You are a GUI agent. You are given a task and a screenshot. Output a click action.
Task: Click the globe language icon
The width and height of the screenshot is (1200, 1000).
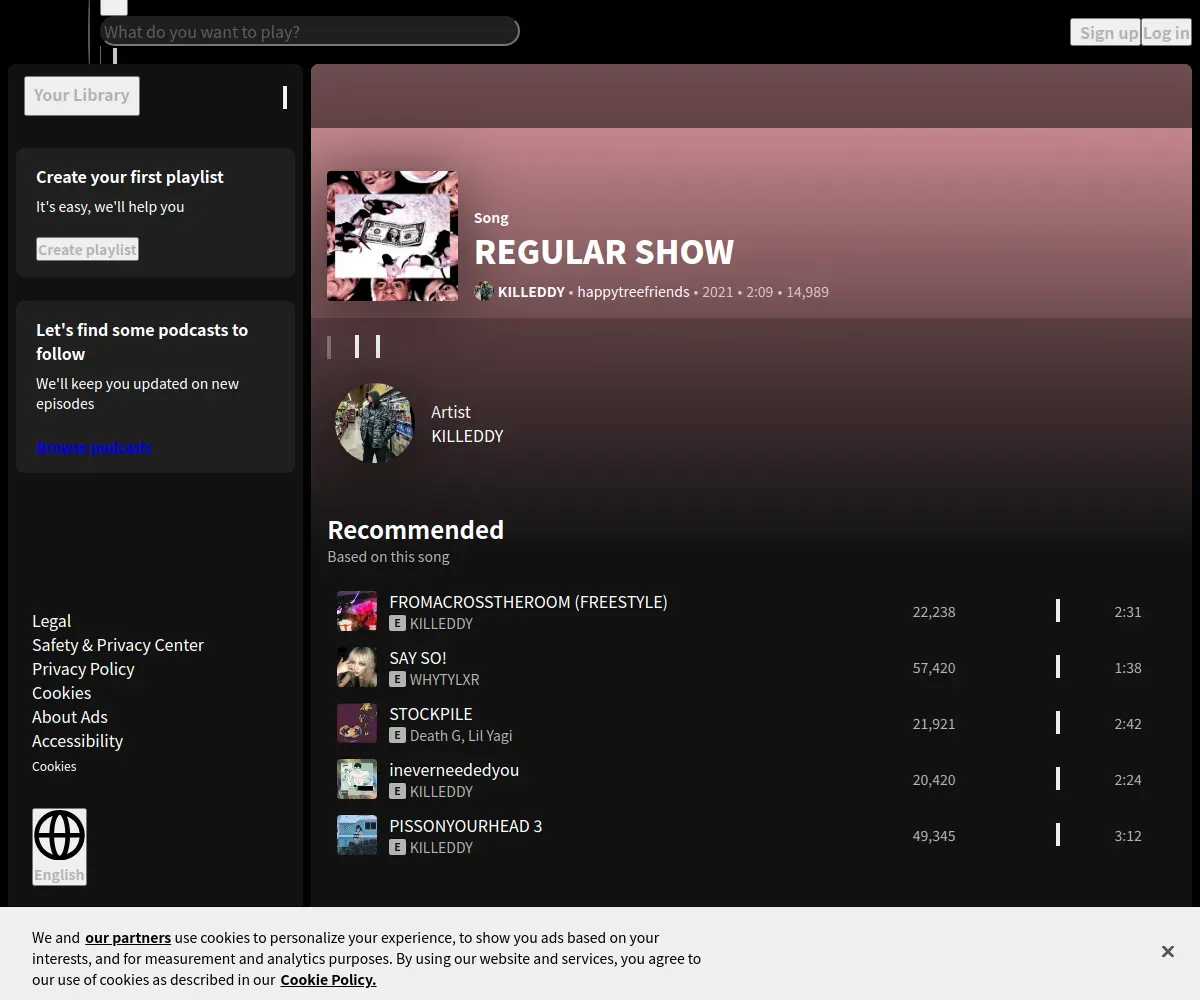tap(59, 835)
